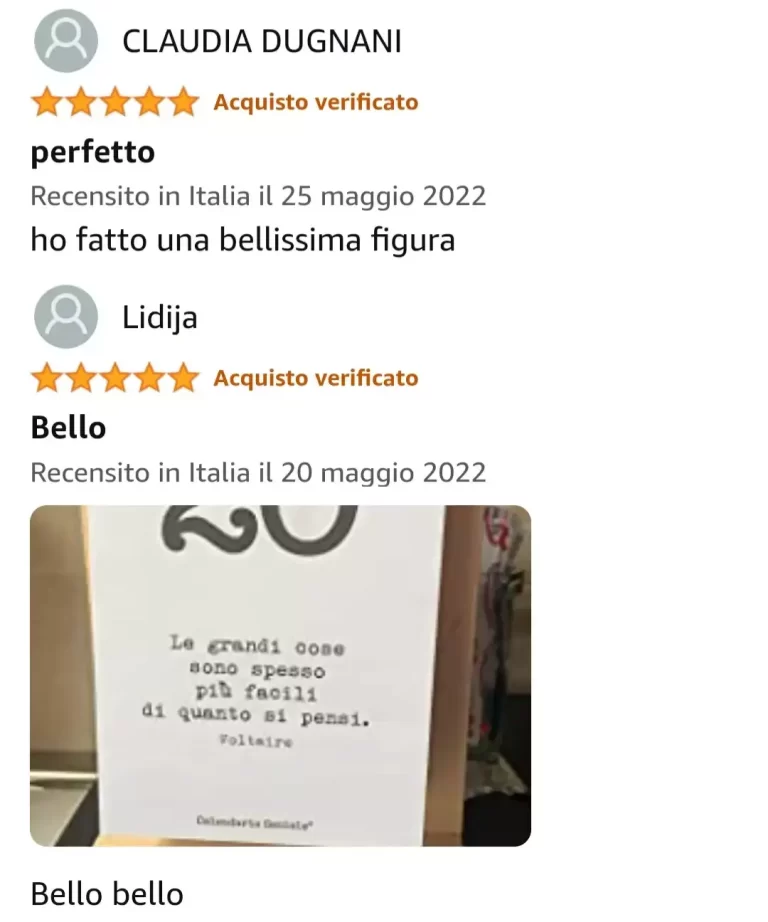
Task: Click Acquisto verificato under Lidija
Action: tap(316, 378)
